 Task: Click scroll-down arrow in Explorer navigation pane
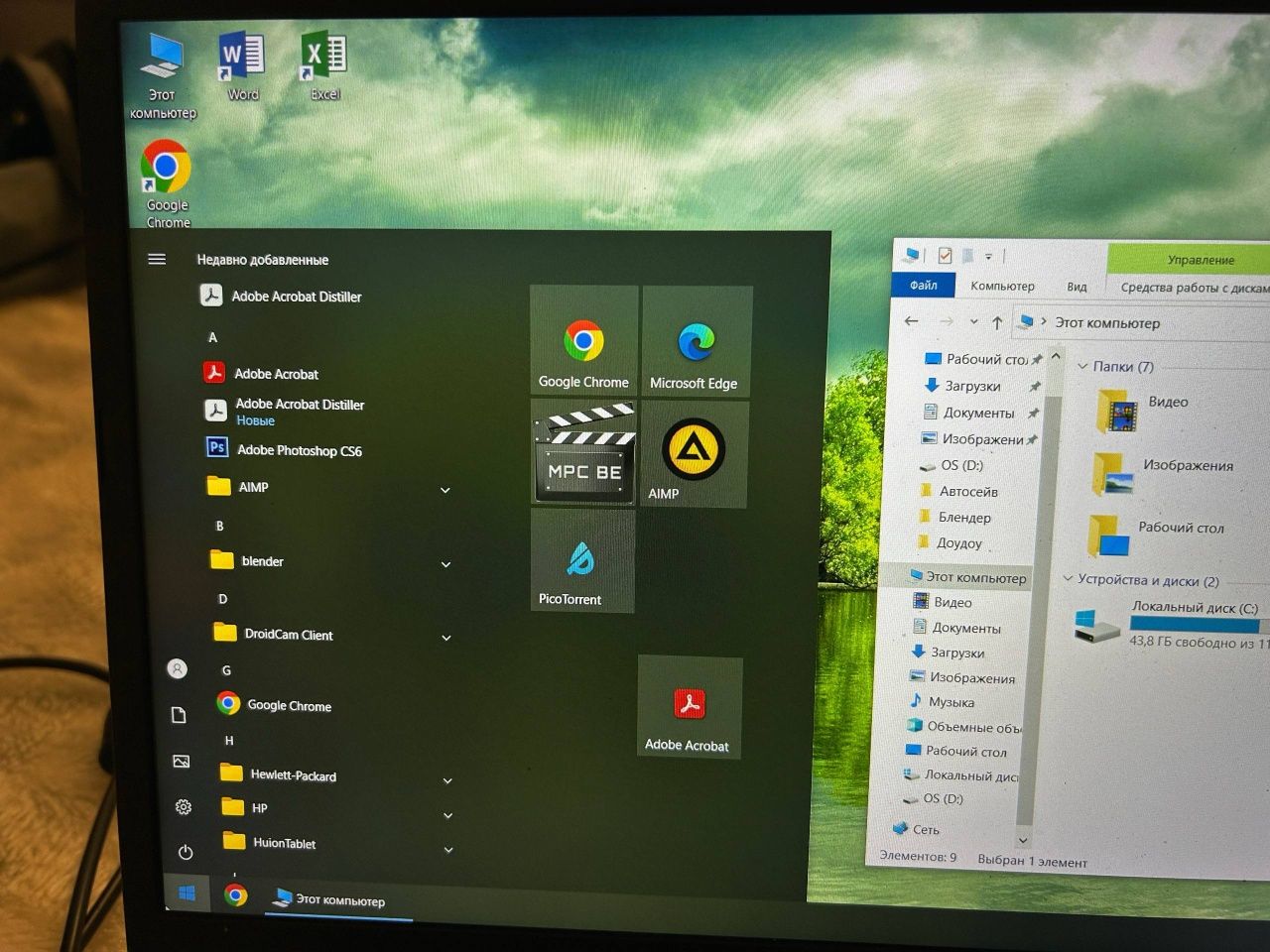1024,840
